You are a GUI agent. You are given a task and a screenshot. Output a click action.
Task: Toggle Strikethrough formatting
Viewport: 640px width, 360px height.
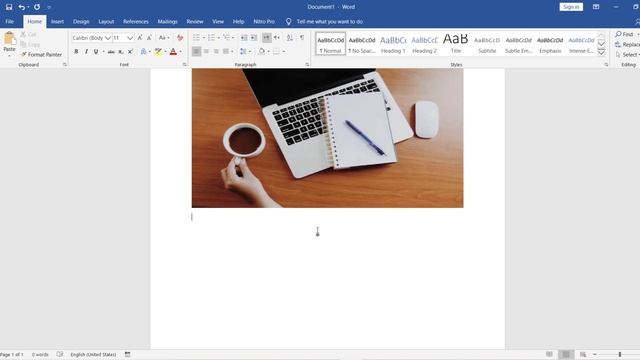pyautogui.click(x=111, y=51)
